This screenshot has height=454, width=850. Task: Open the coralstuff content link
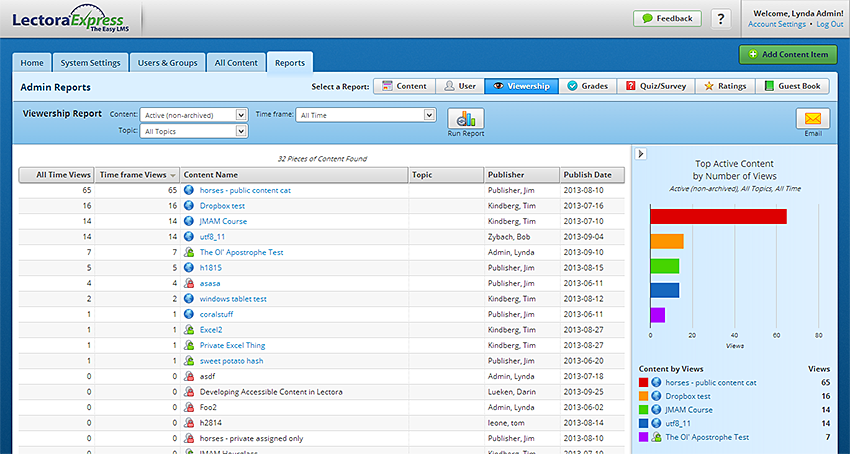click(x=216, y=315)
